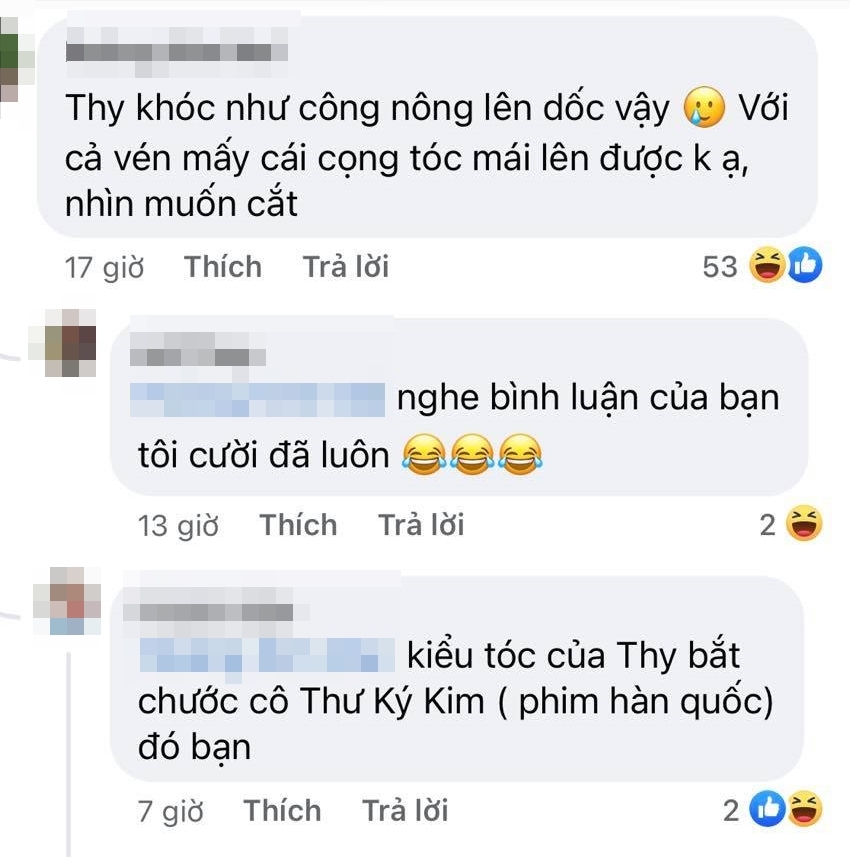Open the 13 giờ timestamp link

tap(178, 526)
